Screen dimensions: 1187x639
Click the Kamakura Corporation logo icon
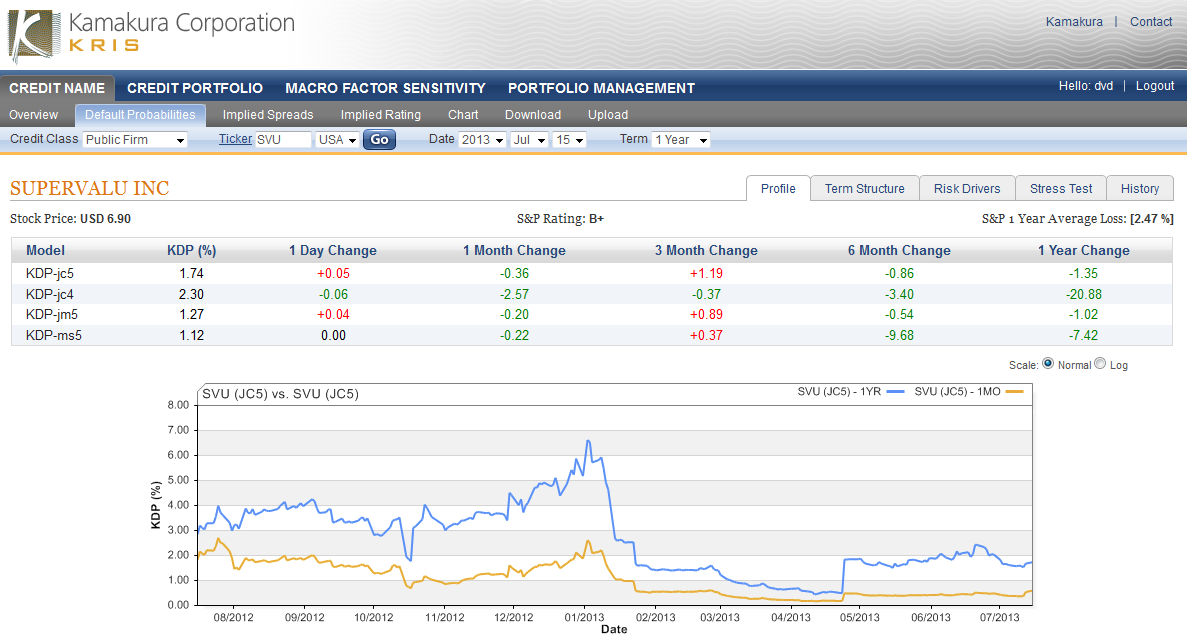point(34,36)
